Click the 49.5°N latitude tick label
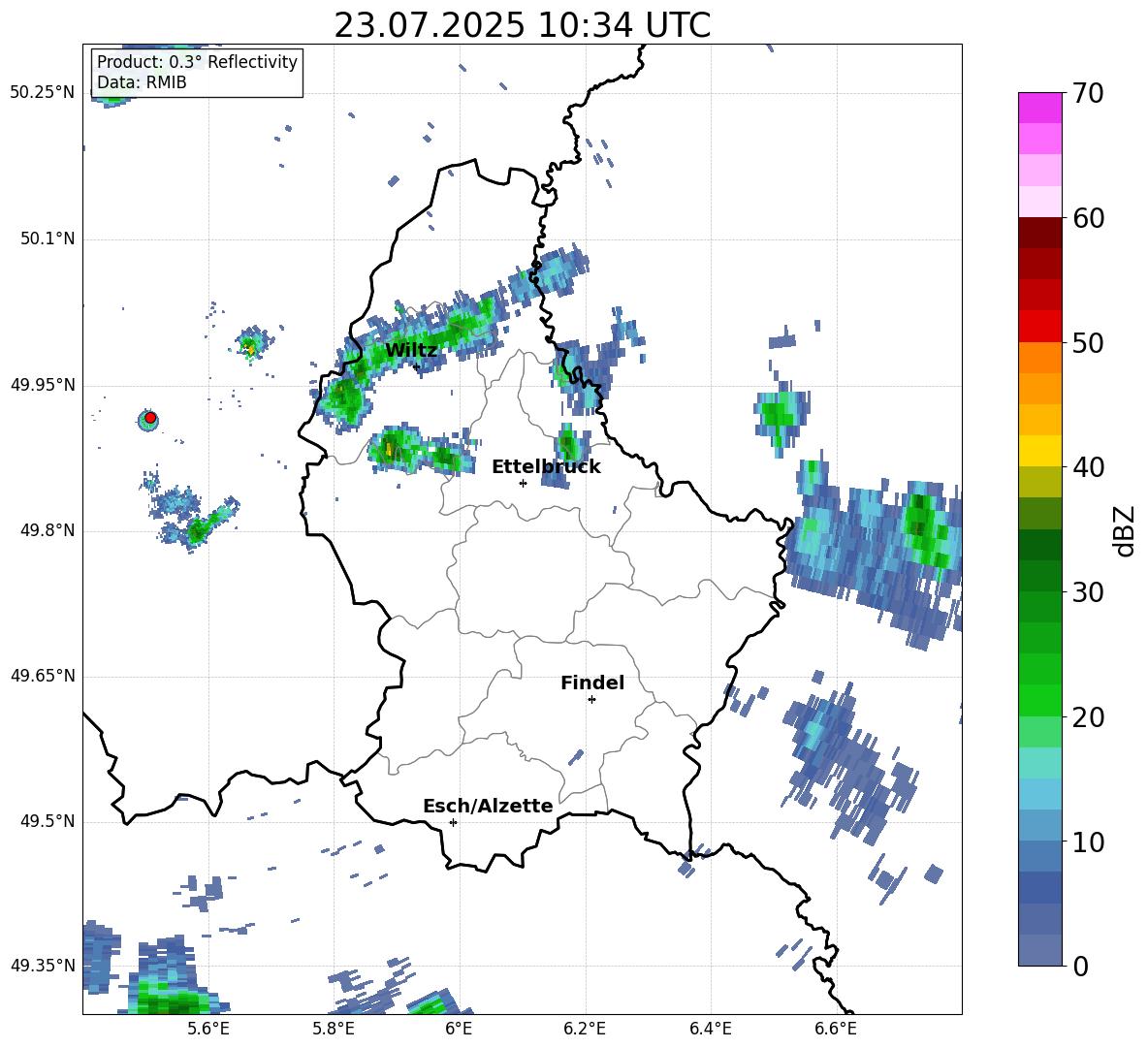The width and height of the screenshot is (1148, 1048). click(48, 821)
